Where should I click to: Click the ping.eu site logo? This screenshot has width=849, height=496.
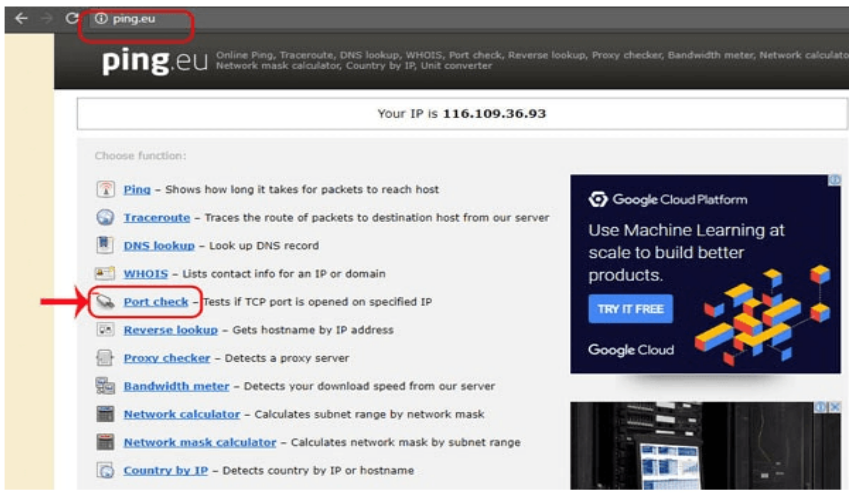(x=154, y=61)
